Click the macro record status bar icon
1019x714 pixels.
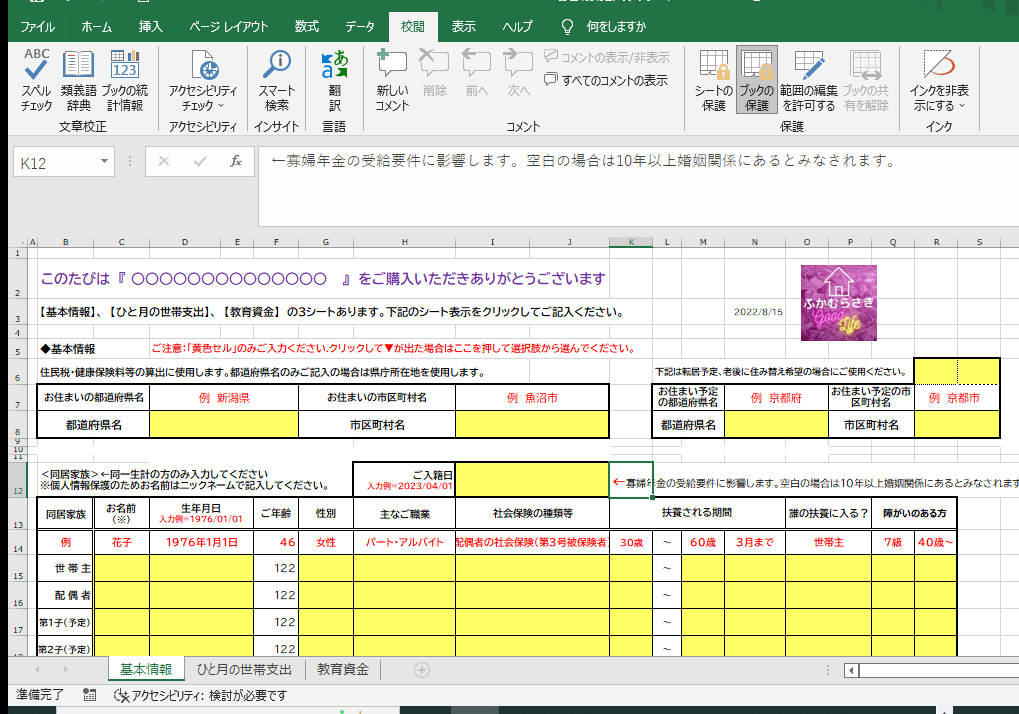90,695
